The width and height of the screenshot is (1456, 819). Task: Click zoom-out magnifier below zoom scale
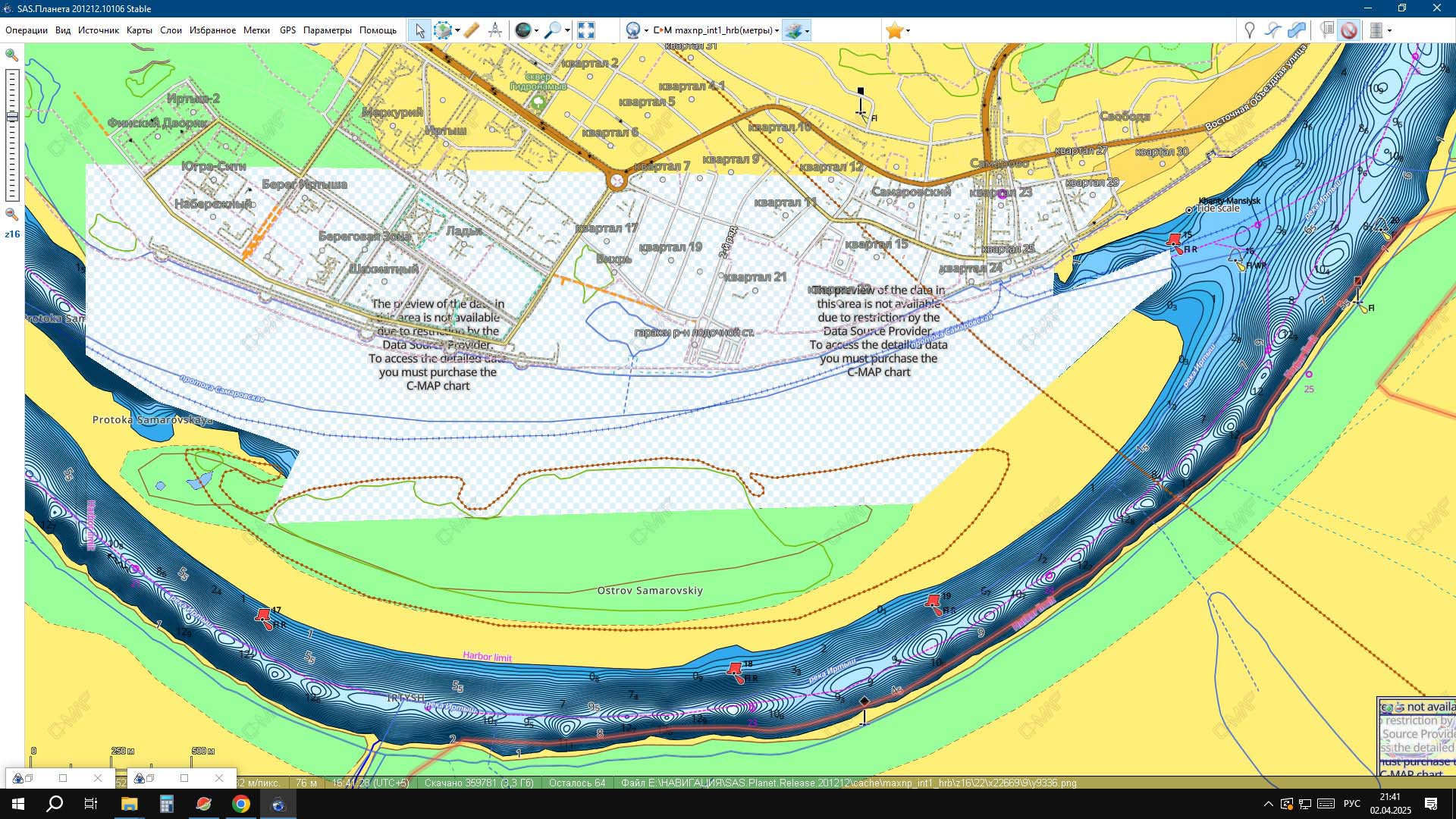[x=11, y=215]
